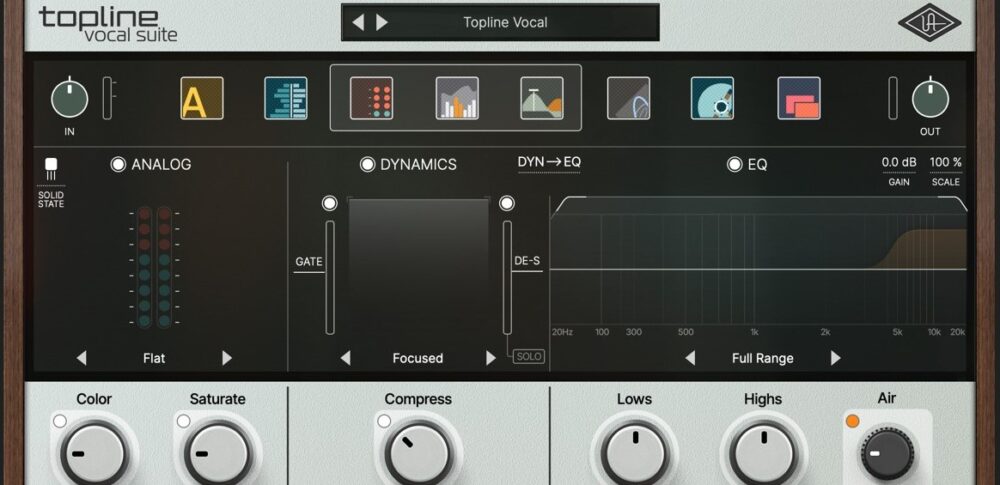This screenshot has width=1000, height=485.
Task: Click the dark Air knob
Action: pos(886,454)
